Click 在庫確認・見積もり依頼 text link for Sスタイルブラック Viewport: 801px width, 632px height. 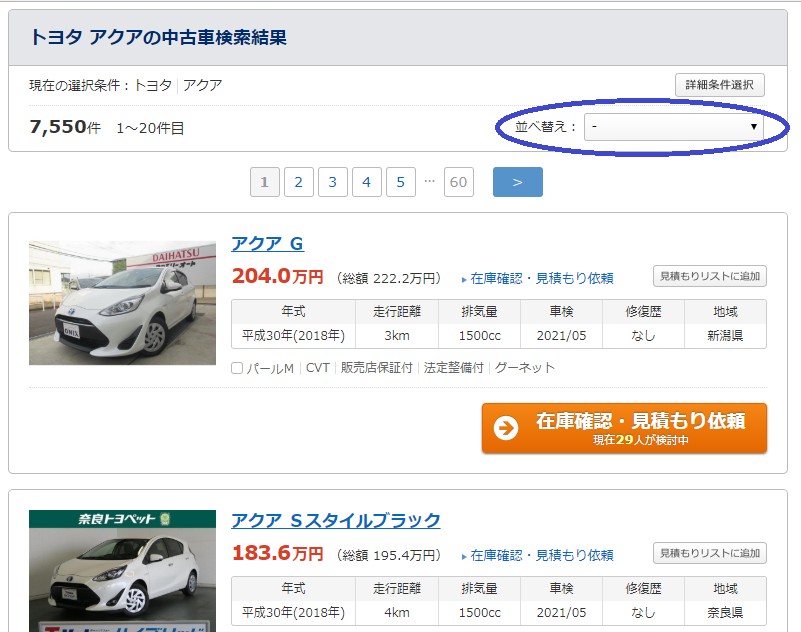541,555
